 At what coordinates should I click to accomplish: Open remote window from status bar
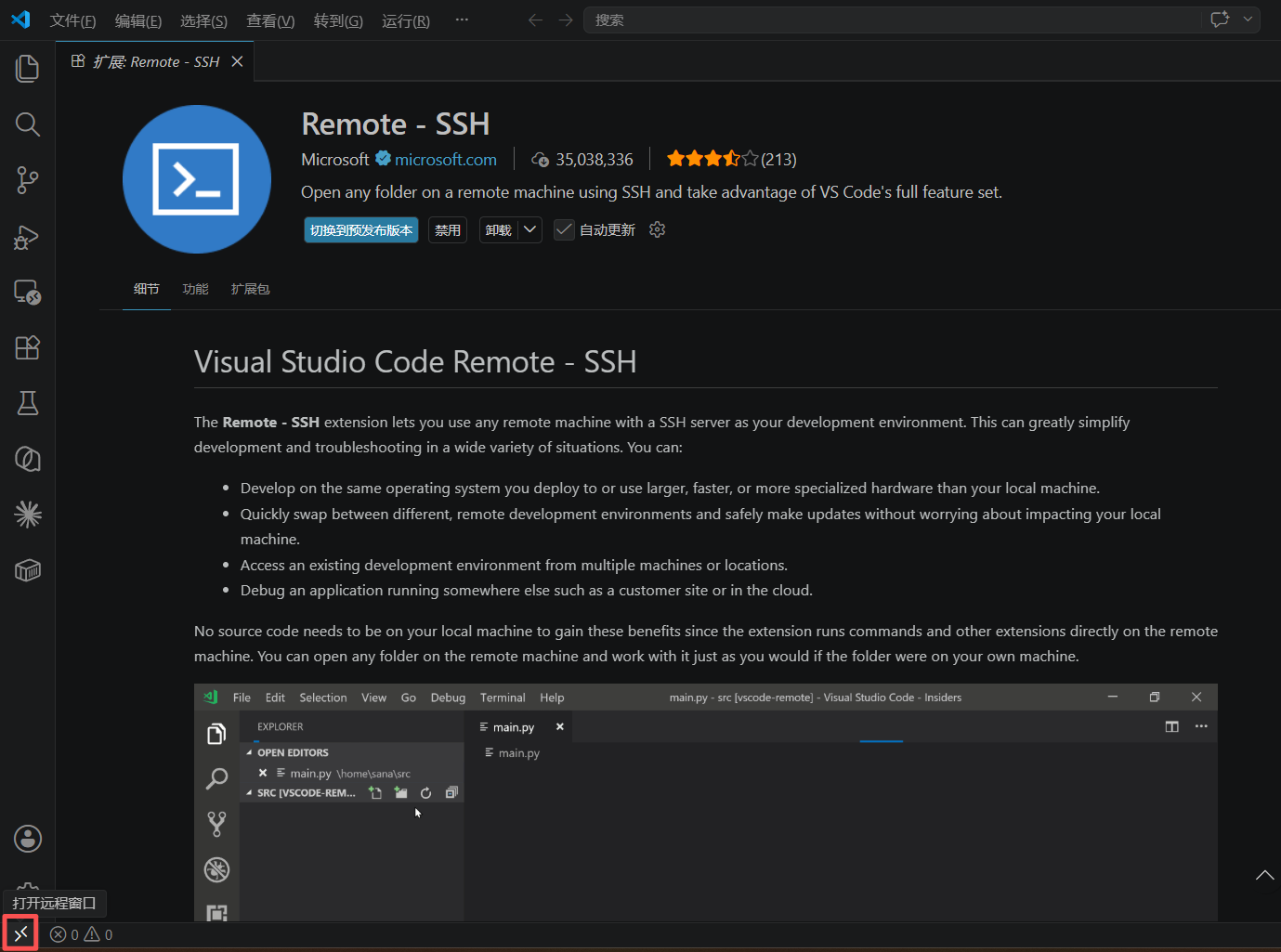(20, 933)
